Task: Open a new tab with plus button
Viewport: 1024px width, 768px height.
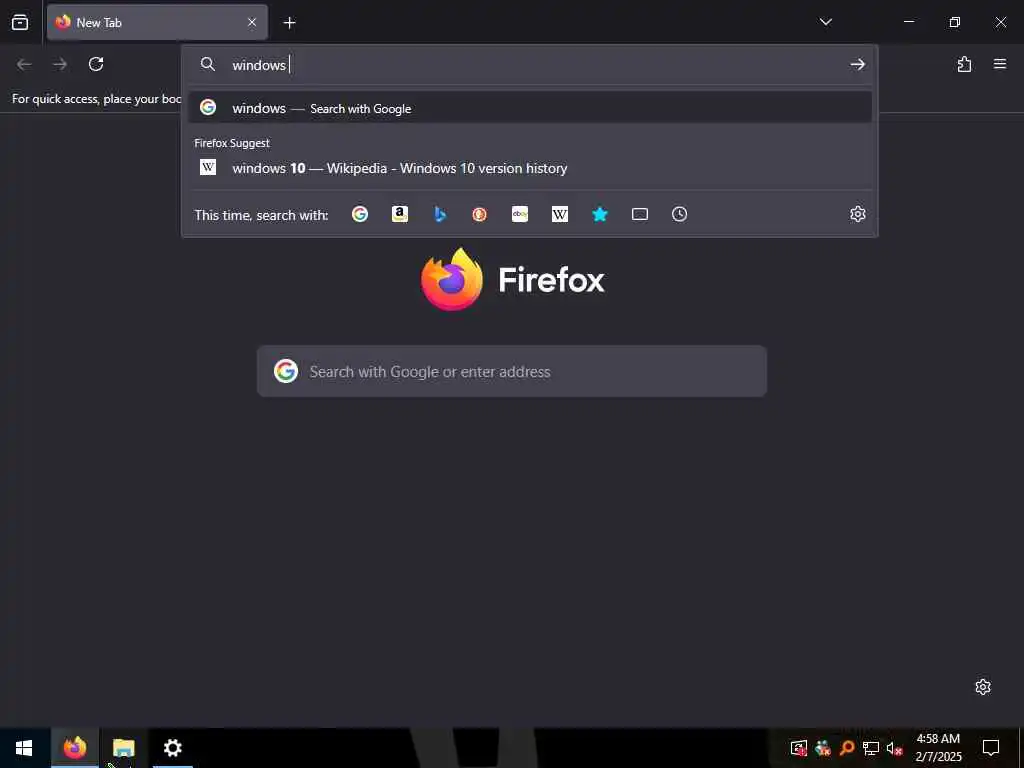Action: click(x=289, y=23)
